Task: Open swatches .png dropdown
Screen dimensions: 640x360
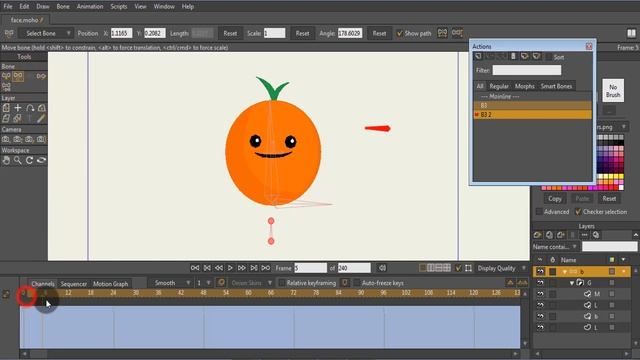Action: [611, 127]
